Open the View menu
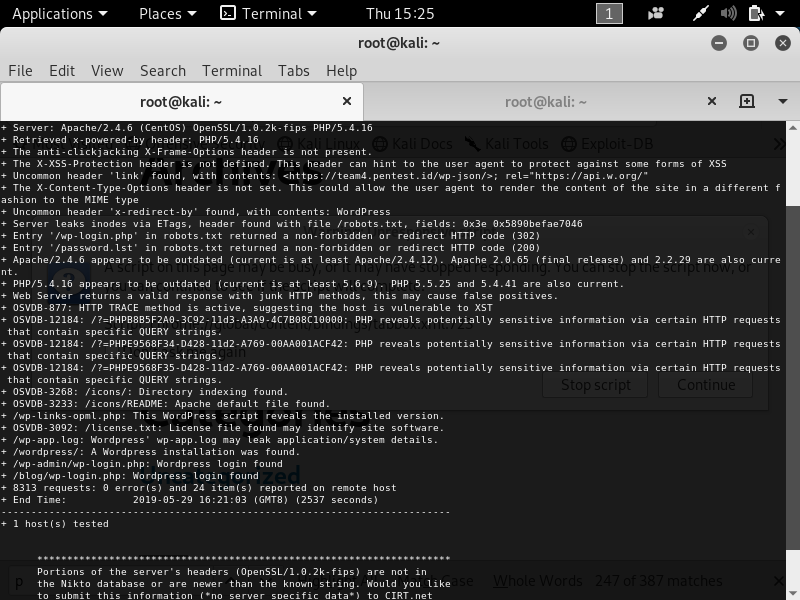Viewport: 800px width, 600px height. pyautogui.click(x=107, y=70)
